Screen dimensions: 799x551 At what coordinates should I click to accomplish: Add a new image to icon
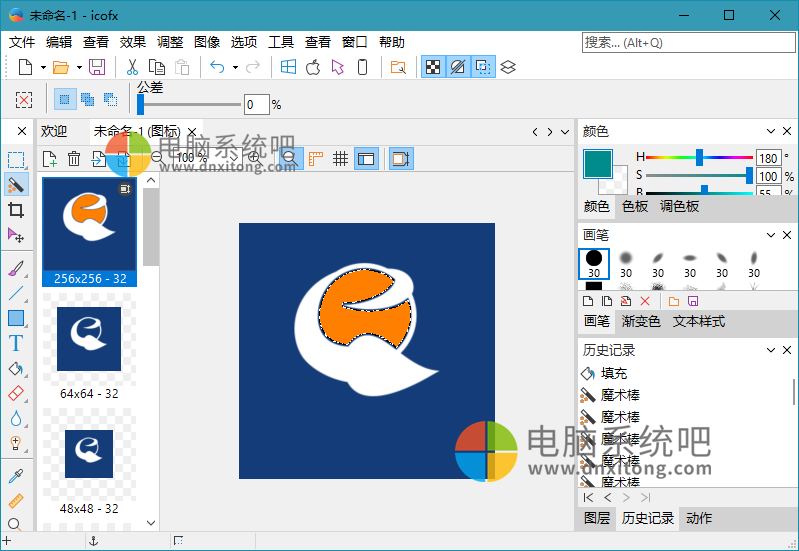click(49, 159)
